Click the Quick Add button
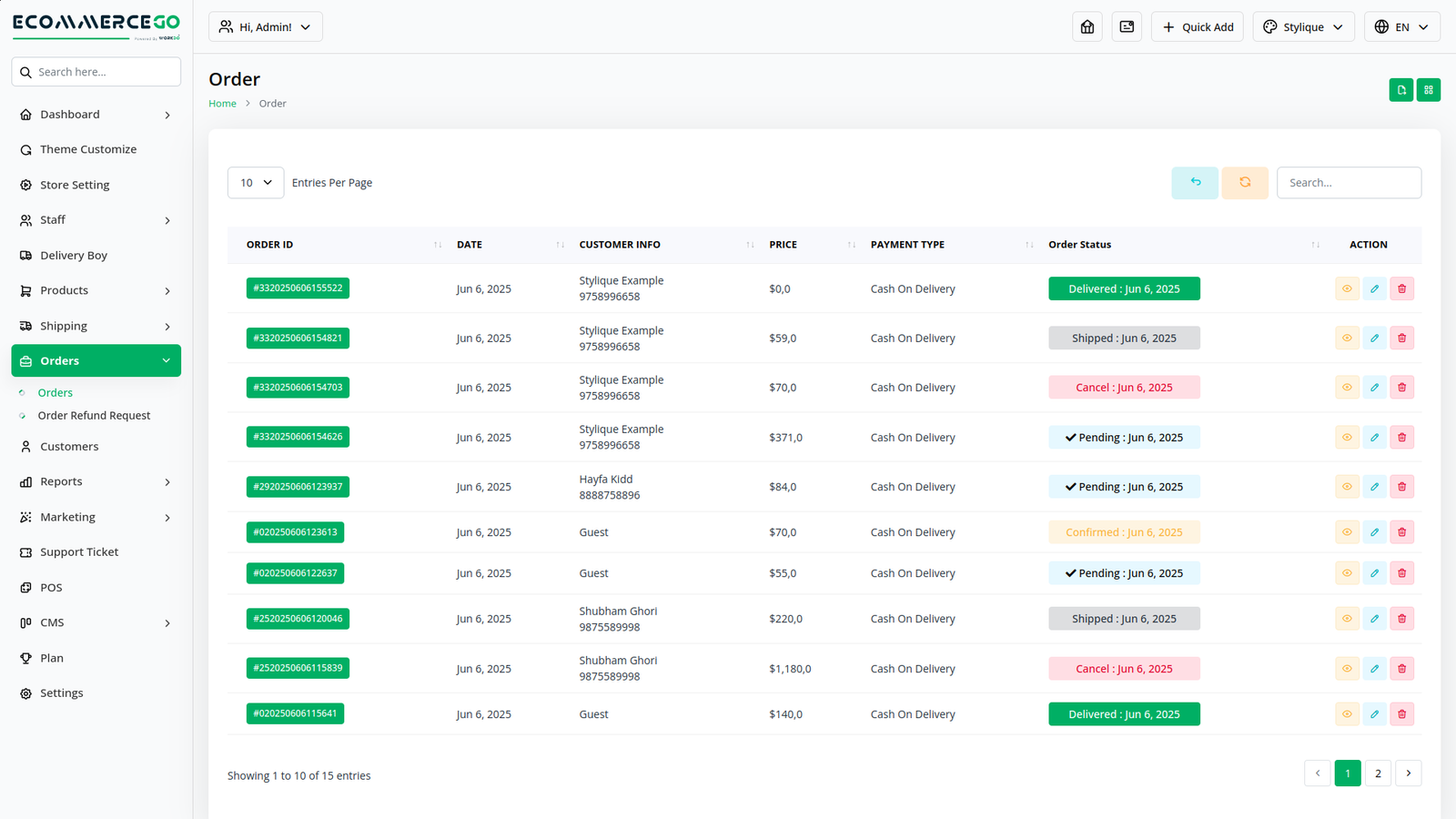The width and height of the screenshot is (1456, 819). coord(1197,27)
